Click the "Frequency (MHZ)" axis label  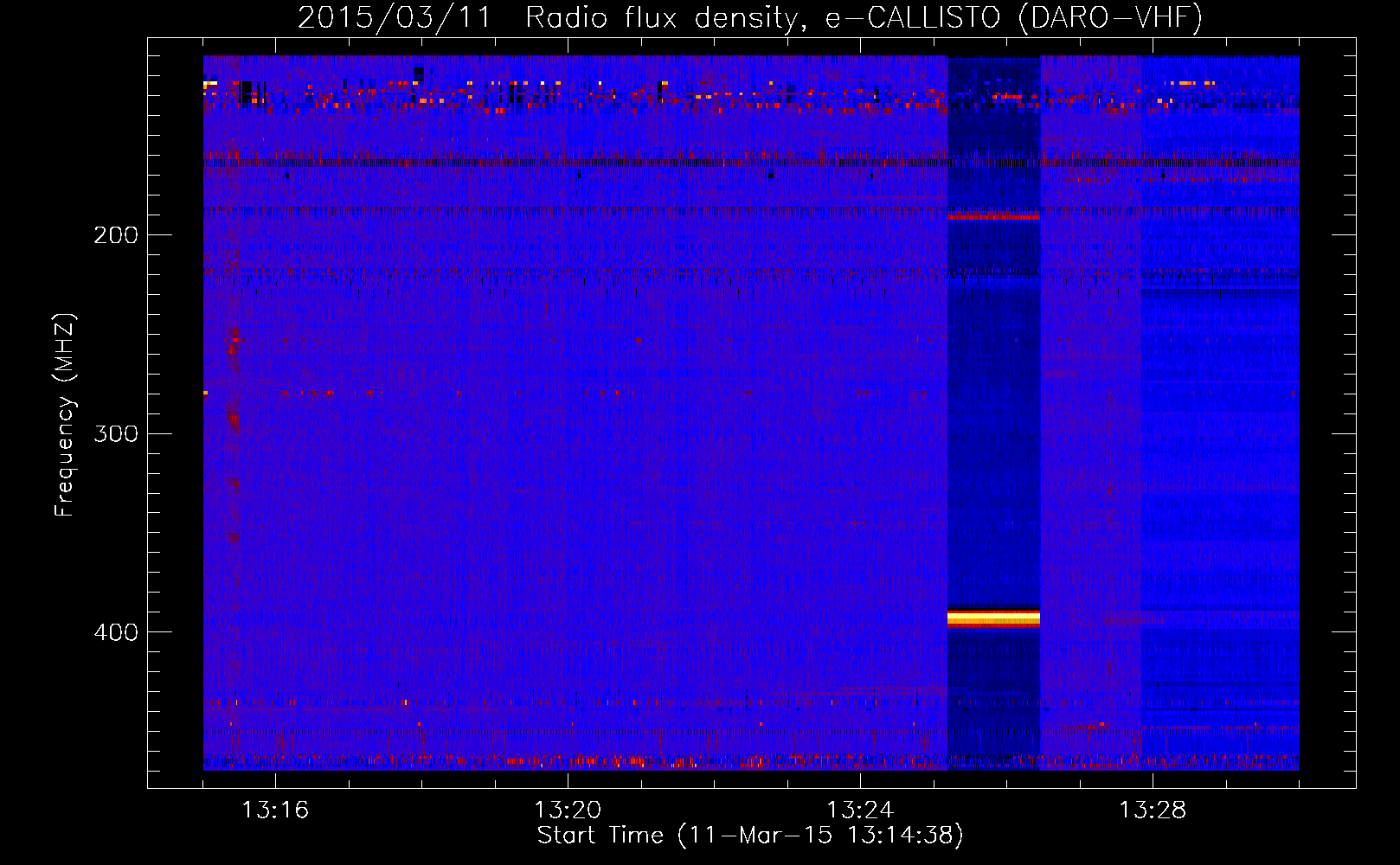coord(65,414)
